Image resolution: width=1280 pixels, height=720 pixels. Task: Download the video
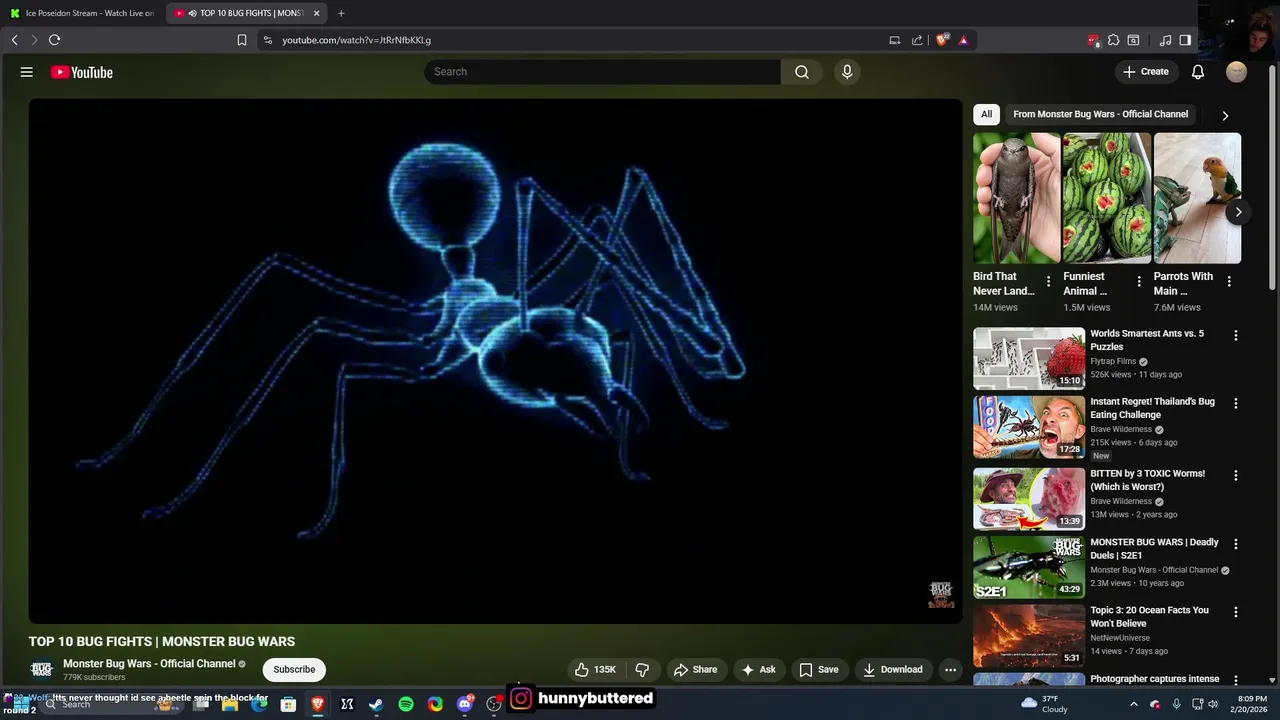pos(893,670)
